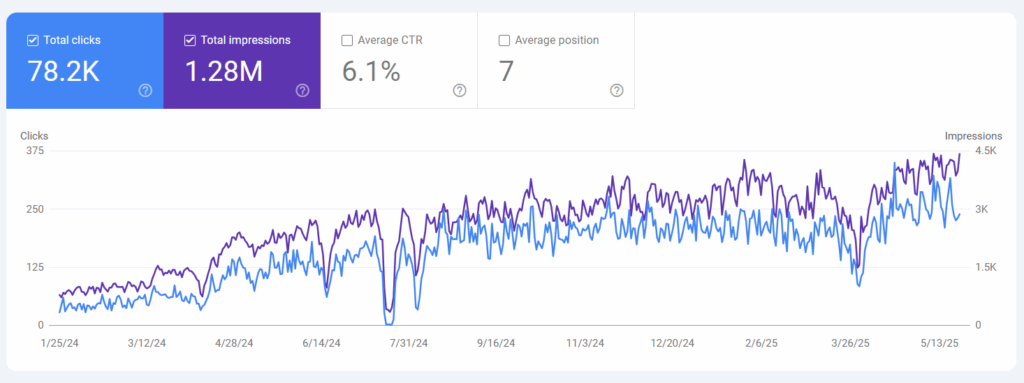Click the Clicks axis title
Viewport: 1024px width, 383px height.
[34, 136]
